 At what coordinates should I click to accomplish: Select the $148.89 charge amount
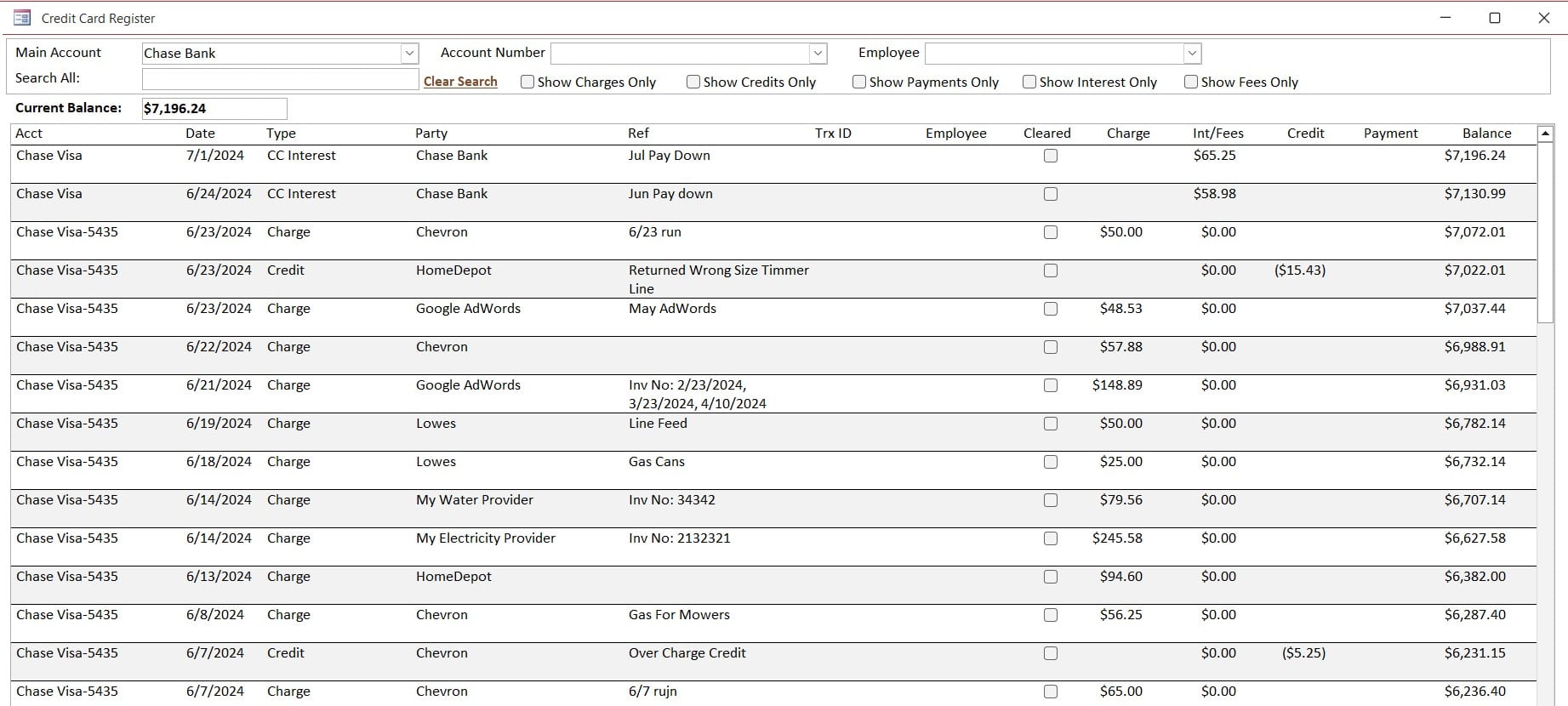pyautogui.click(x=1117, y=385)
